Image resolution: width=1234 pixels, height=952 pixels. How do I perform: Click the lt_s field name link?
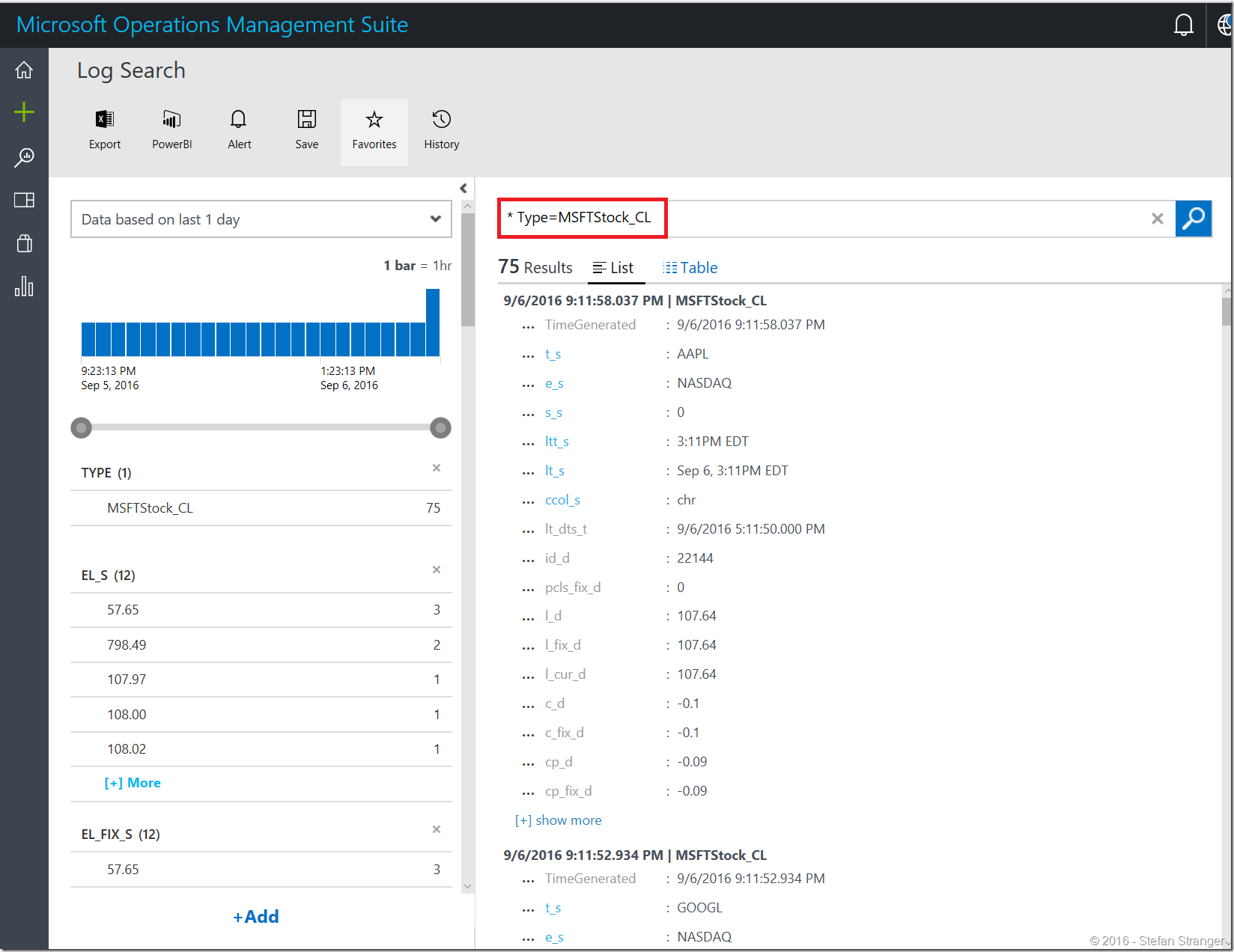pos(554,471)
